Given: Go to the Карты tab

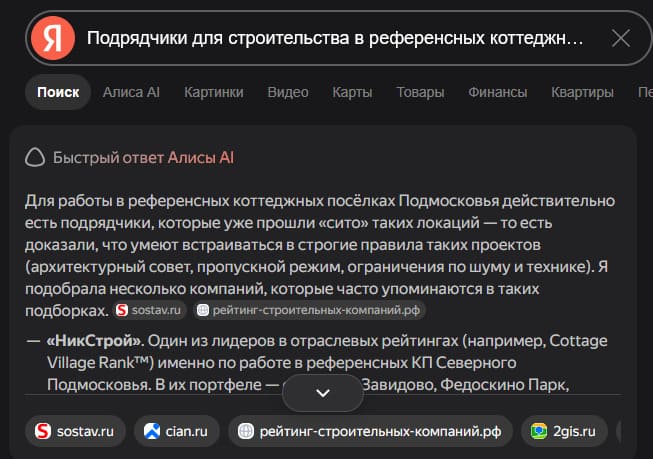Looking at the screenshot, I should (352, 92).
